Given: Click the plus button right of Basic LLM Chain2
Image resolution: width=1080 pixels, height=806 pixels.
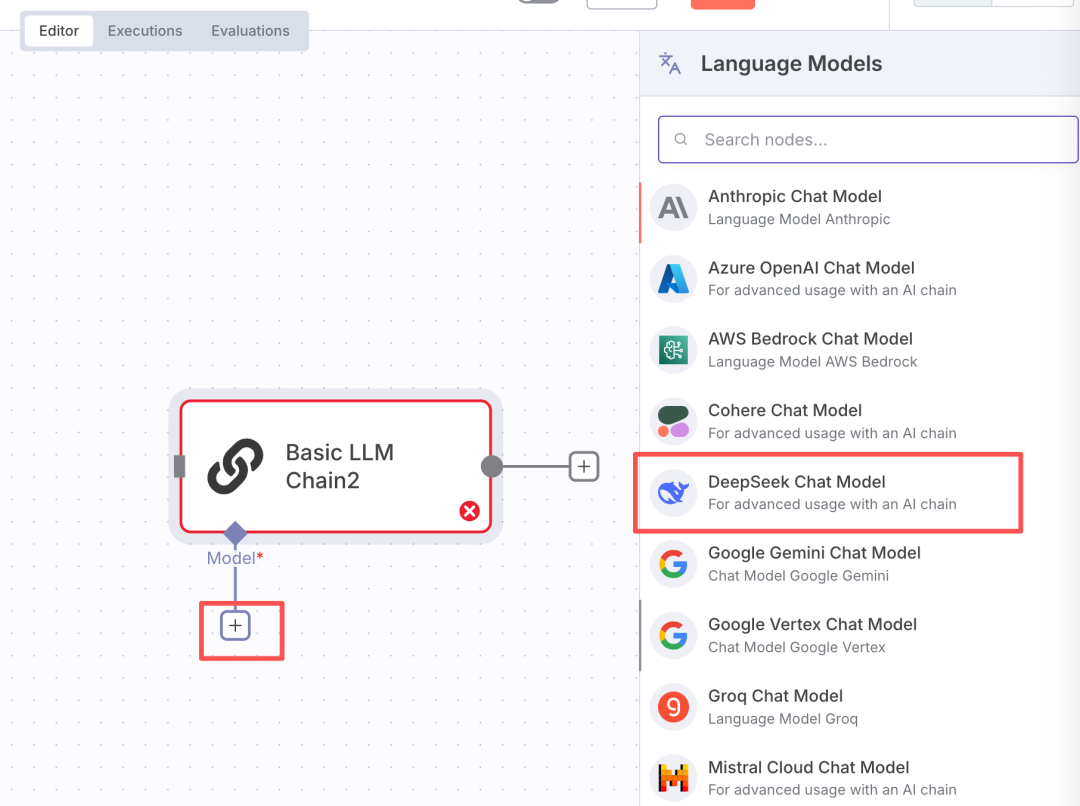Looking at the screenshot, I should tap(584, 466).
